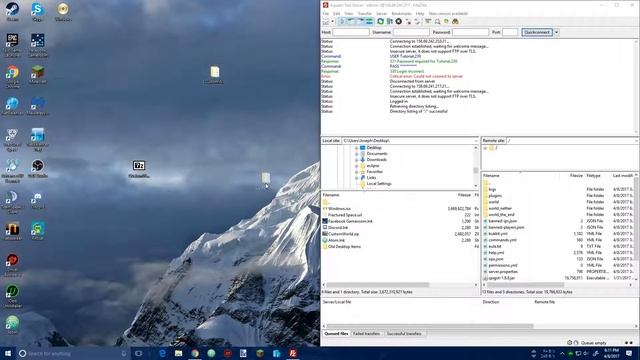This screenshot has width=640, height=360.
Task: Open the Site Manager dropdown arrow
Action: pyautogui.click(x=333, y=21)
